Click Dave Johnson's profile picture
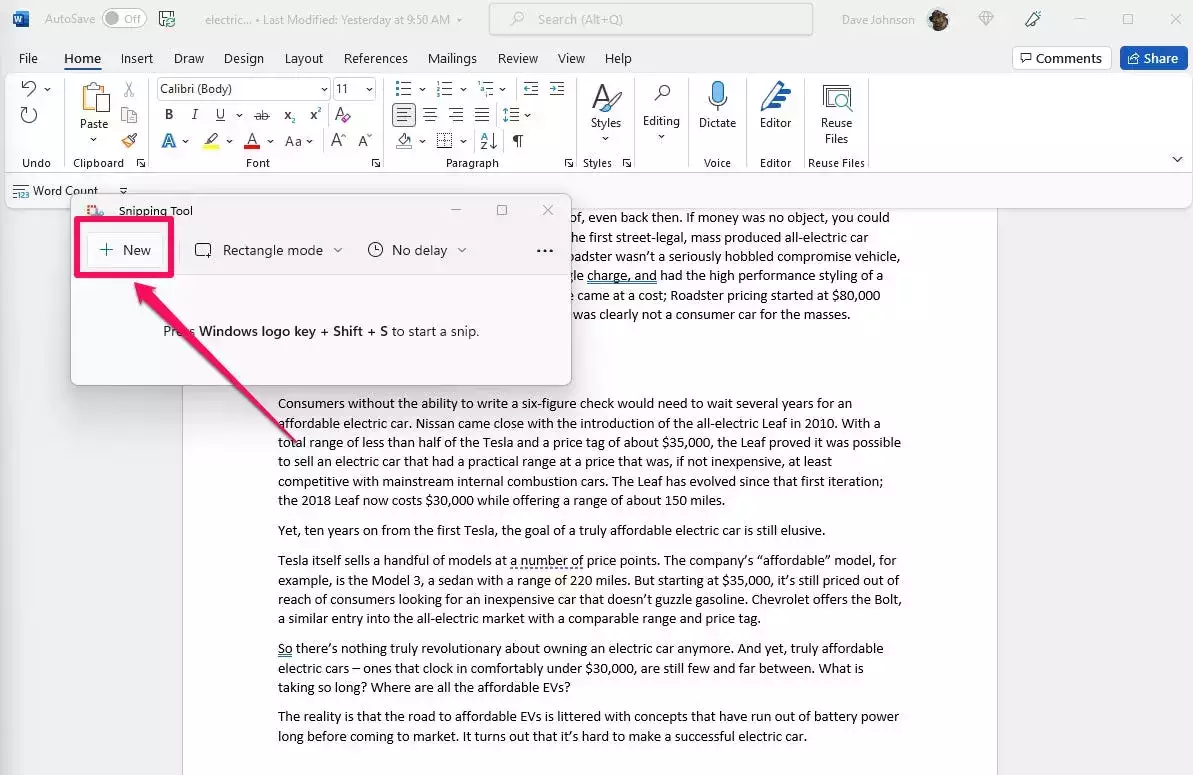Image resolution: width=1193 pixels, height=775 pixels. point(939,20)
